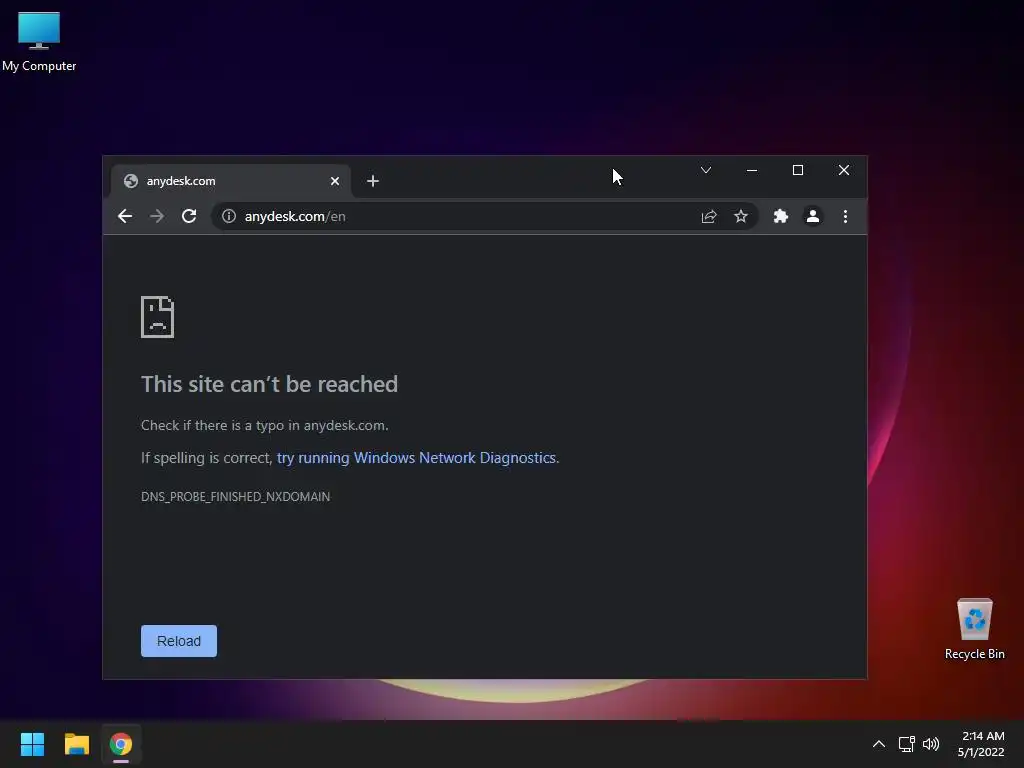Close the Chrome window

pos(844,170)
